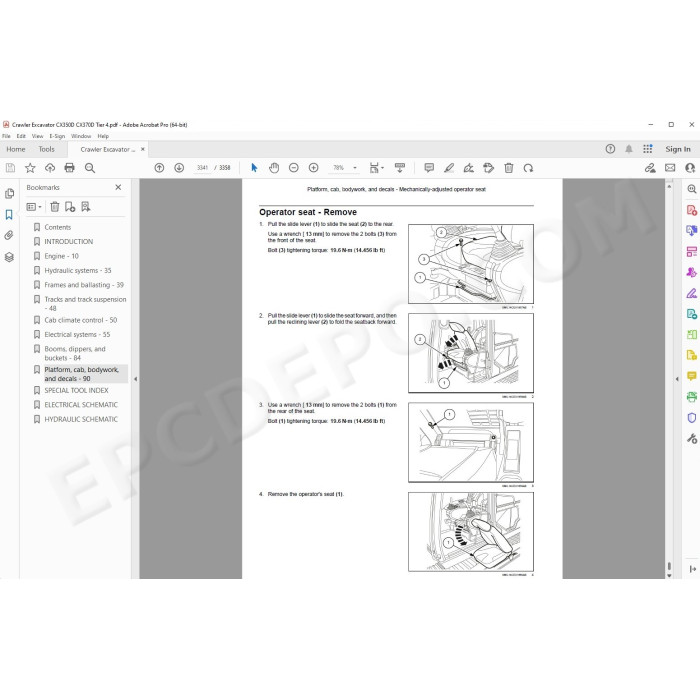
Task: Delete page with toolbar trash icon
Action: [508, 168]
